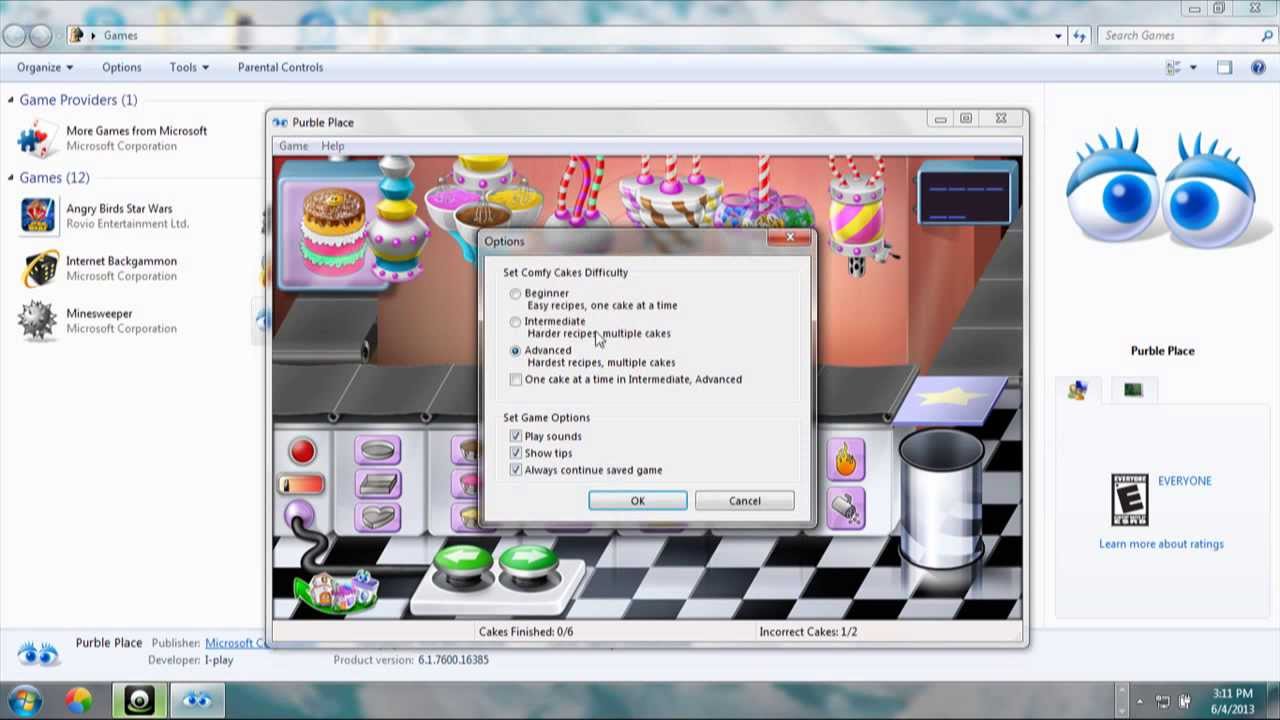Screen dimensions: 1280x720
Task: Close the Options dialog with X
Action: [x=790, y=238]
